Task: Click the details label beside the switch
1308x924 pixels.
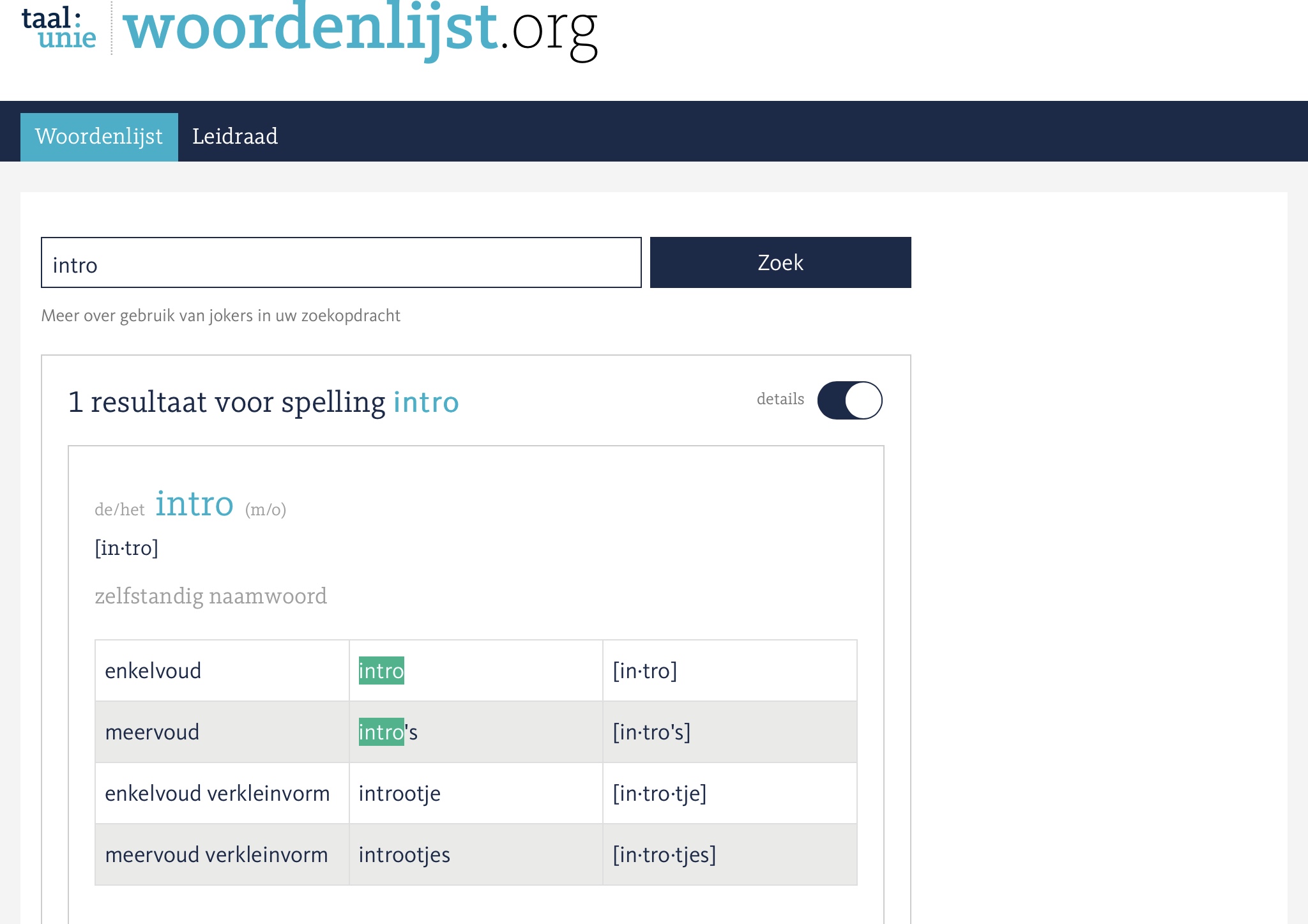Action: [780, 399]
